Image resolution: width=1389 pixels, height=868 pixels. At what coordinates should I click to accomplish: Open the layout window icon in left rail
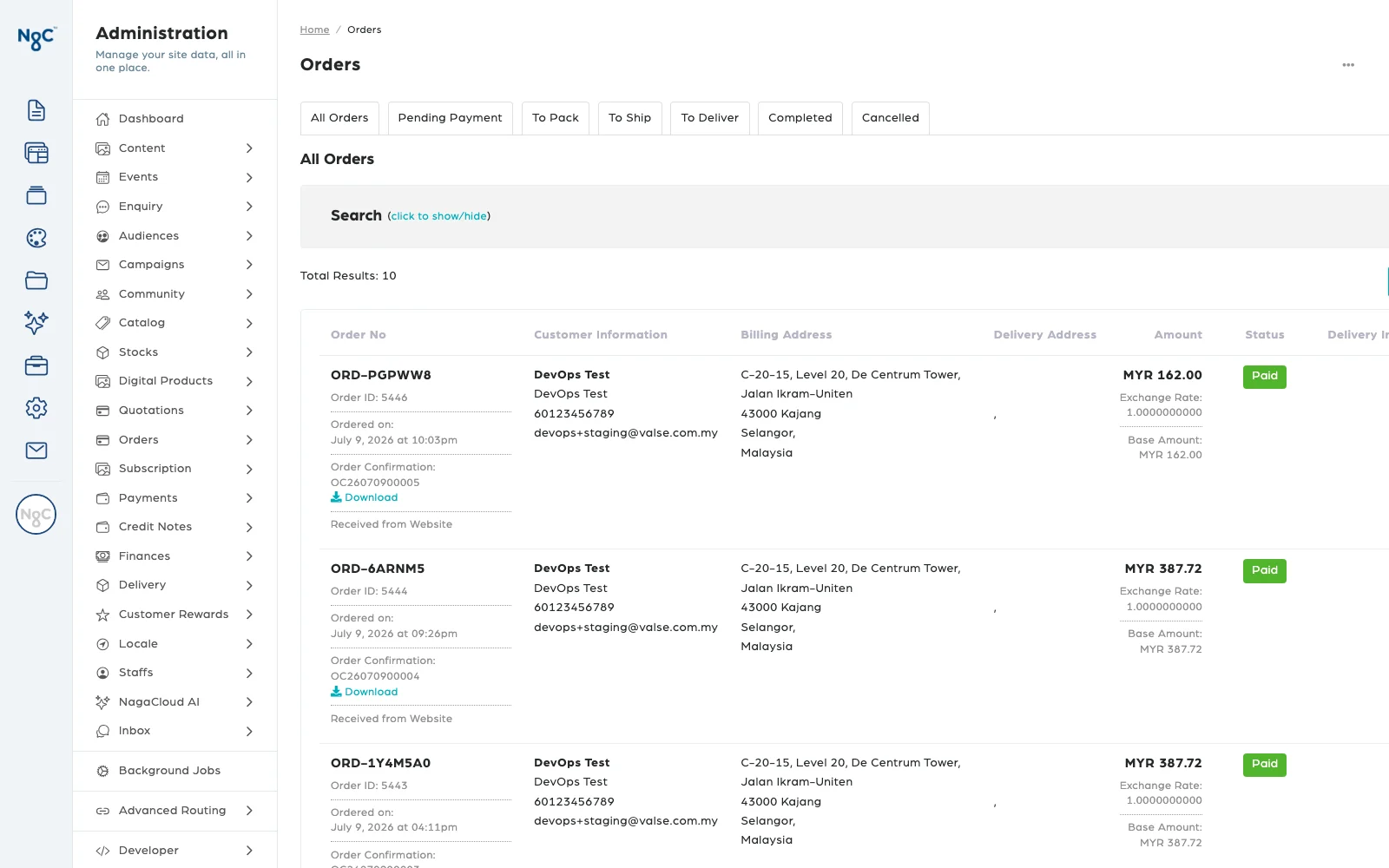(x=36, y=153)
